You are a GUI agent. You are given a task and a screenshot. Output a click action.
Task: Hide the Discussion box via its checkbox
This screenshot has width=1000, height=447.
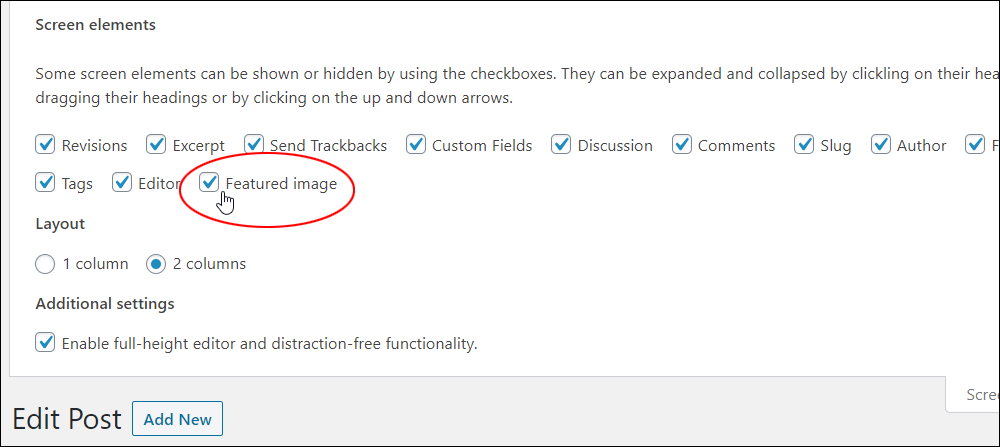[561, 145]
